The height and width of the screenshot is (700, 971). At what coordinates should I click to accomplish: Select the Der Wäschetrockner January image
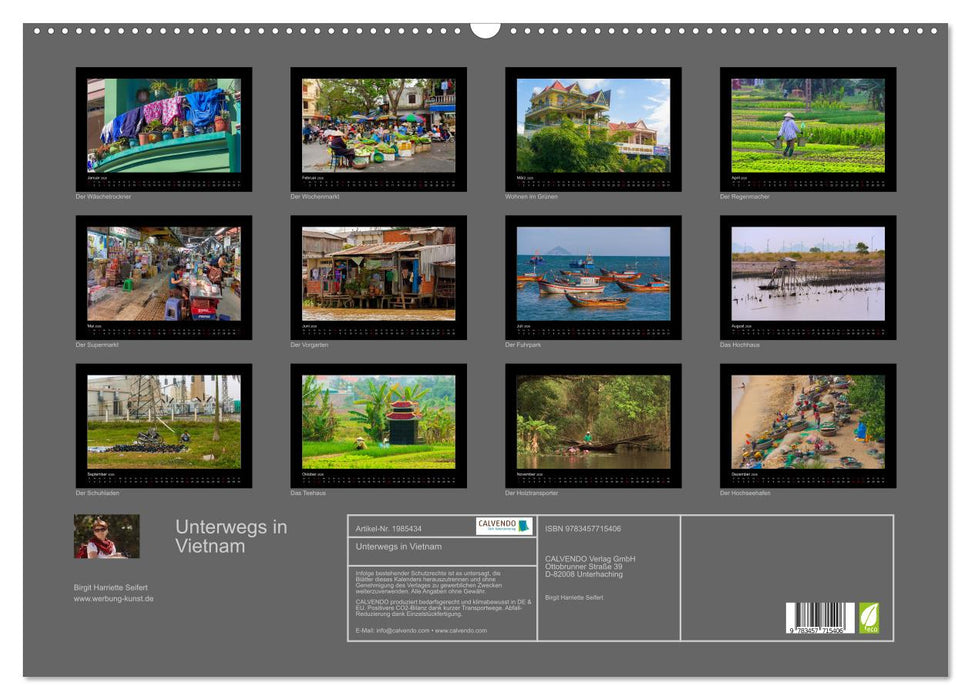[164, 126]
